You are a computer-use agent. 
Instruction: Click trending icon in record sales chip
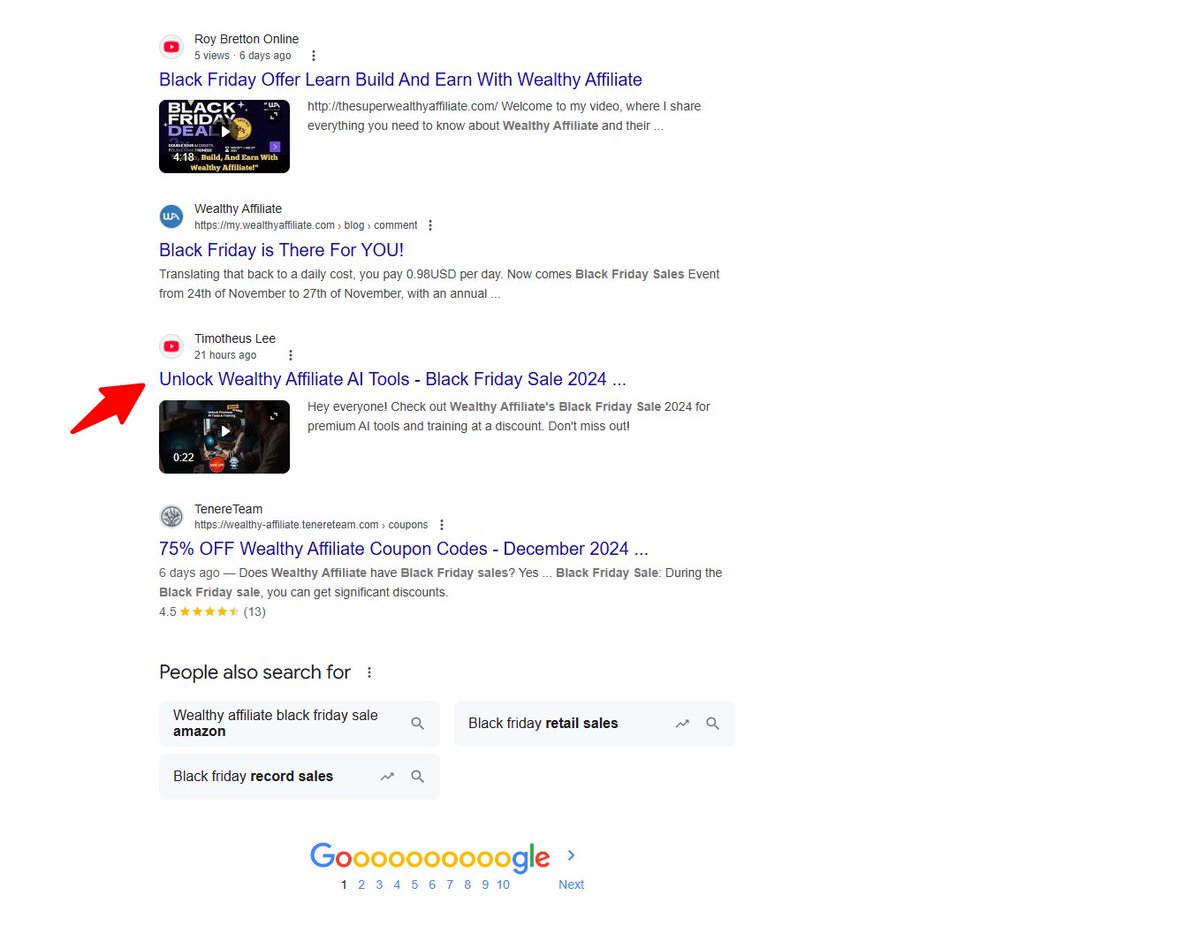387,776
